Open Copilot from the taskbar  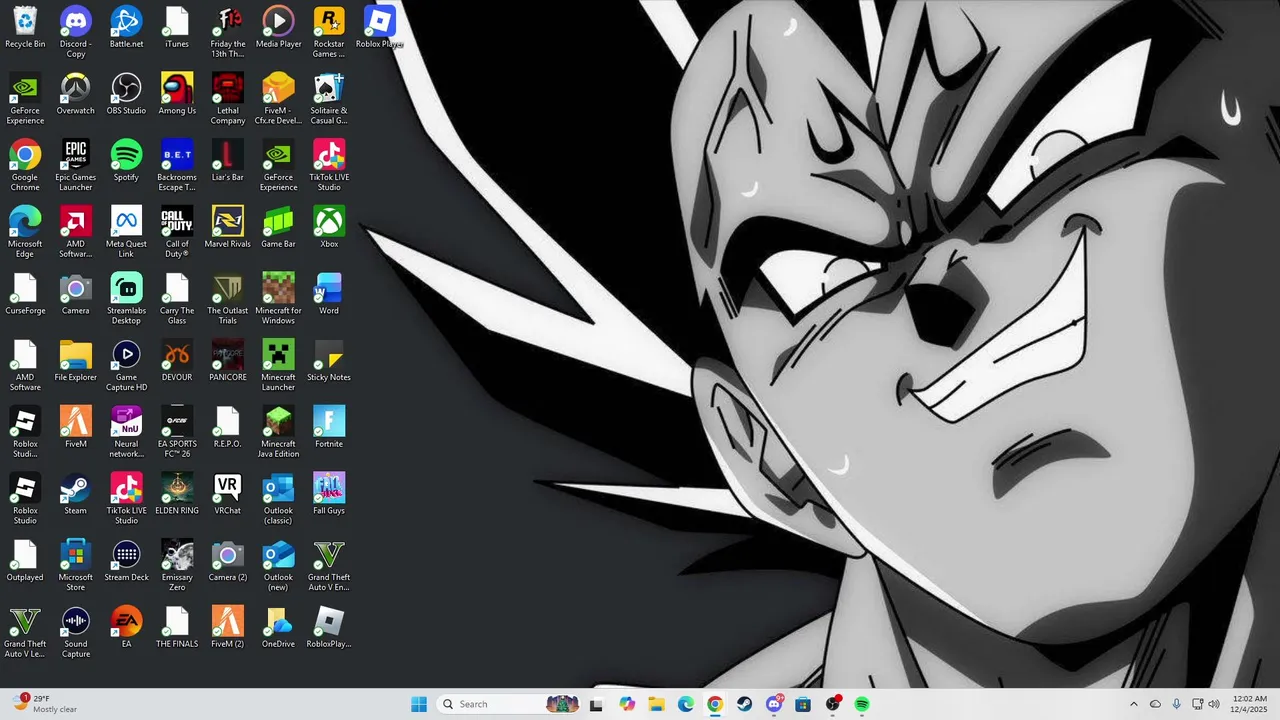(x=627, y=704)
